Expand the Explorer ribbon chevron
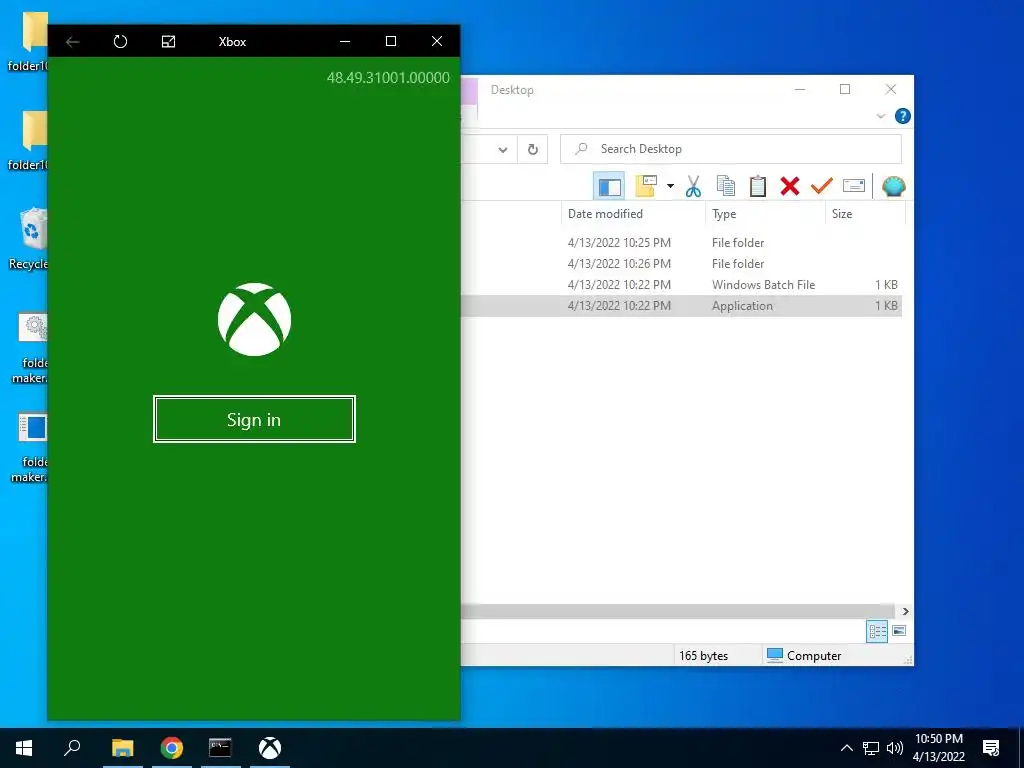Image resolution: width=1024 pixels, height=768 pixels. (x=880, y=116)
